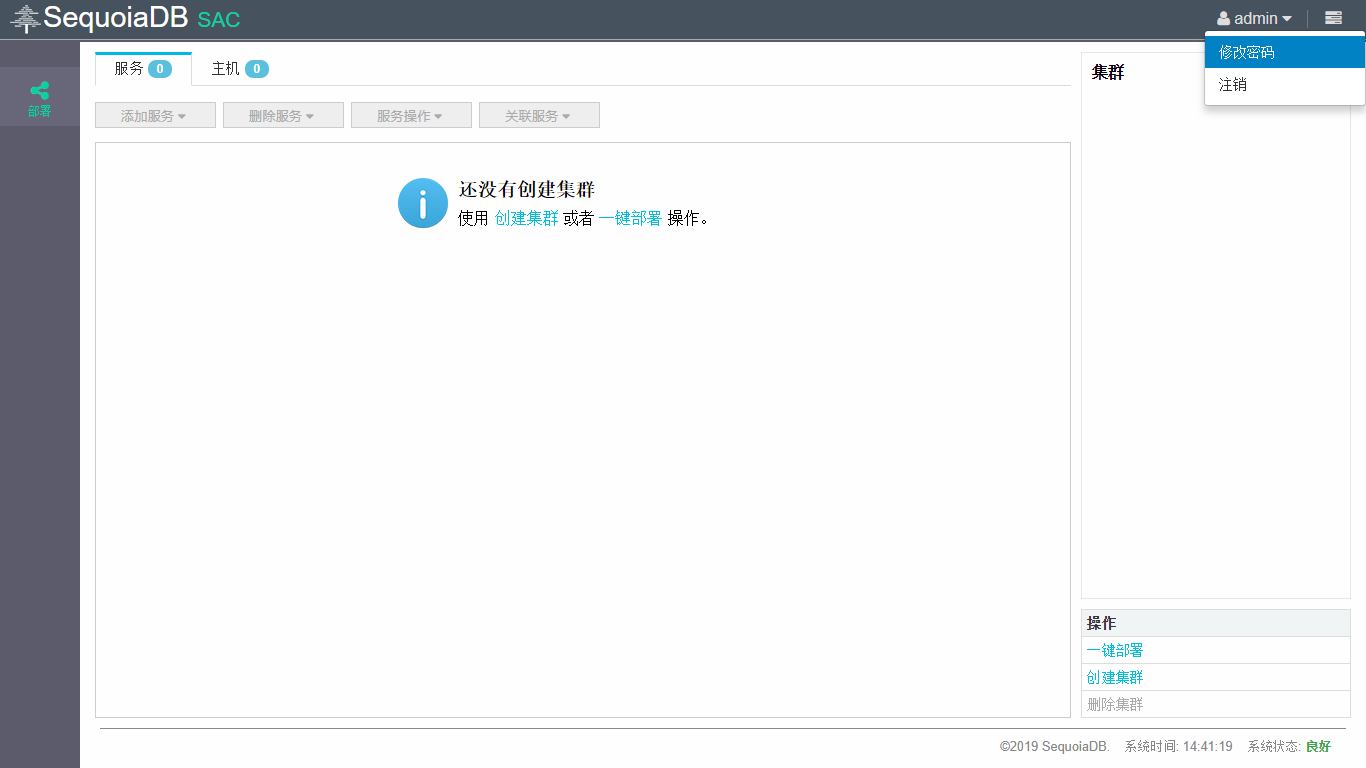Image resolution: width=1366 pixels, height=768 pixels.
Task: Click 删除集群 in the 操作 panel
Action: click(1115, 704)
